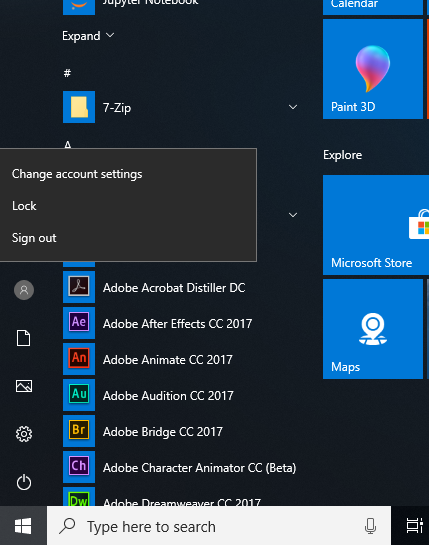Click Adobe Character Animator CC (Beta) label

click(x=200, y=467)
